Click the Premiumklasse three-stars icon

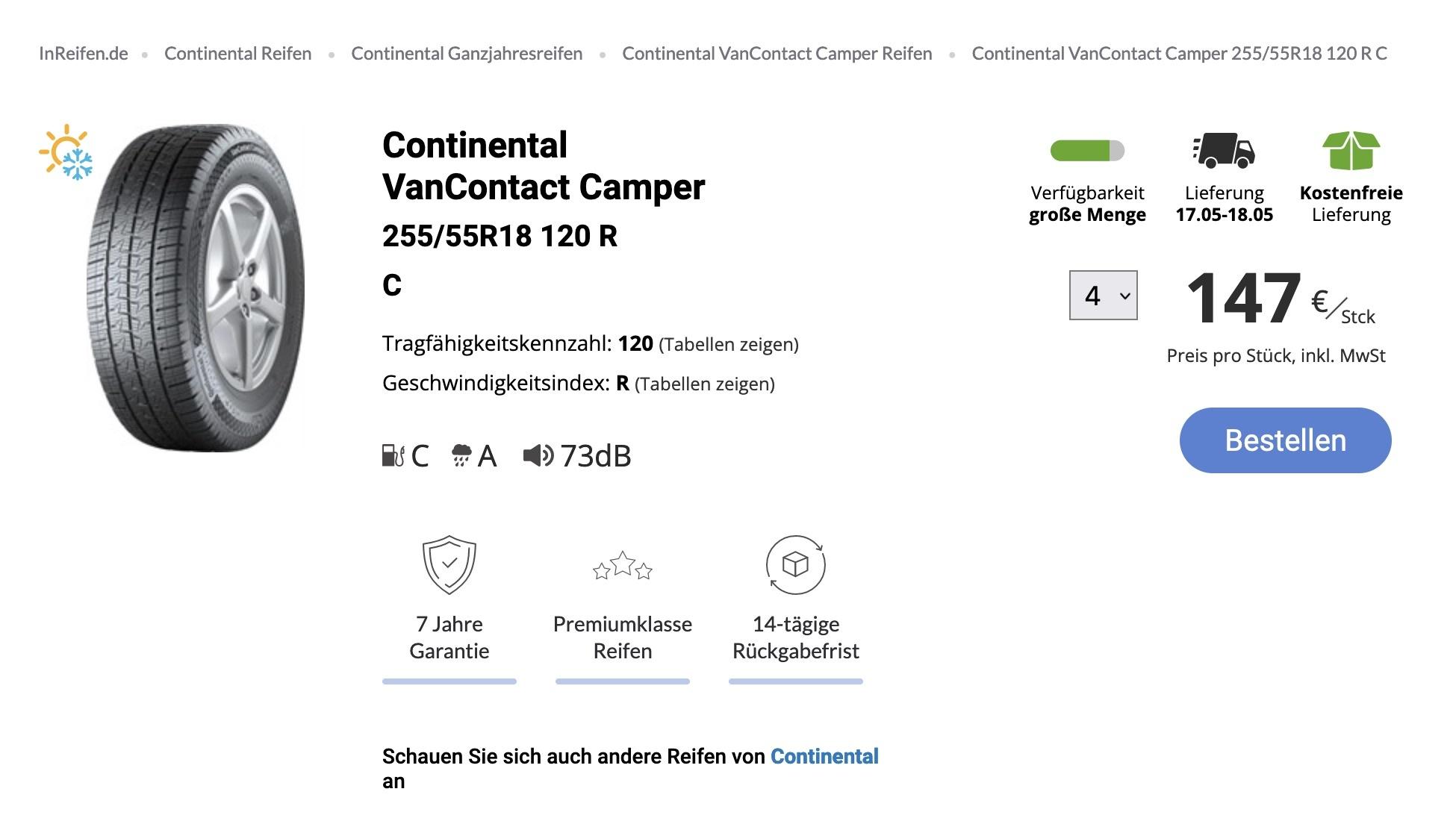pos(622,566)
